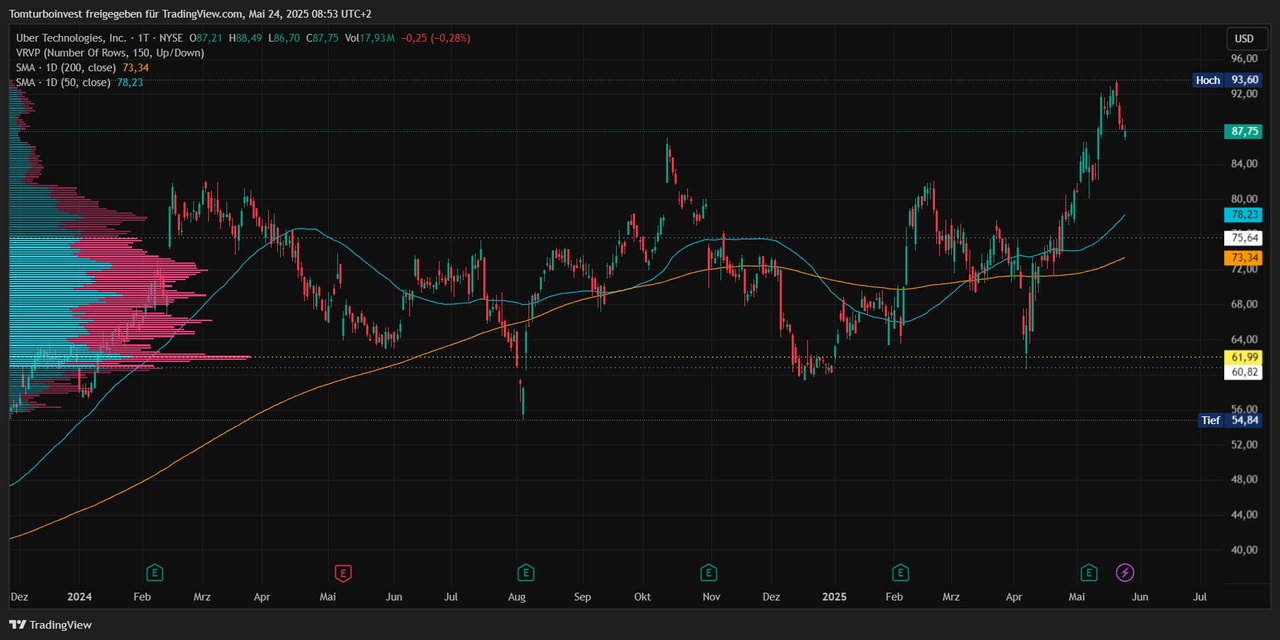Open the August 2024 earnings marker

click(x=525, y=573)
